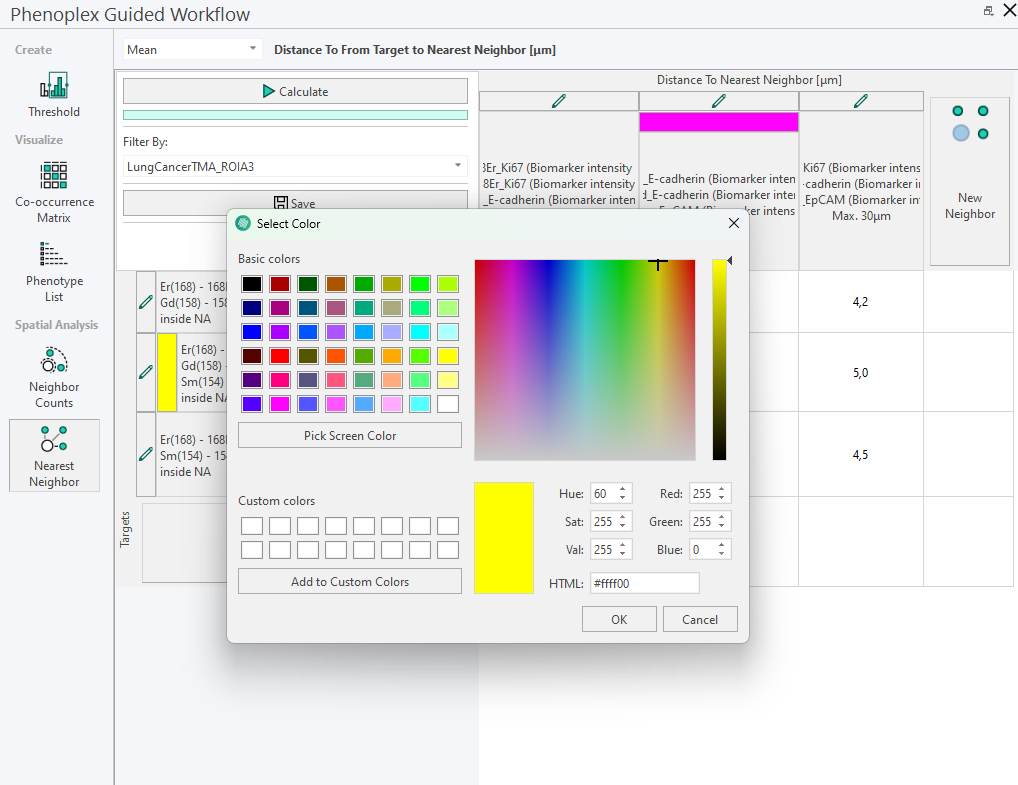Open the Neighbor Counts analysis
The image size is (1018, 785).
54,377
